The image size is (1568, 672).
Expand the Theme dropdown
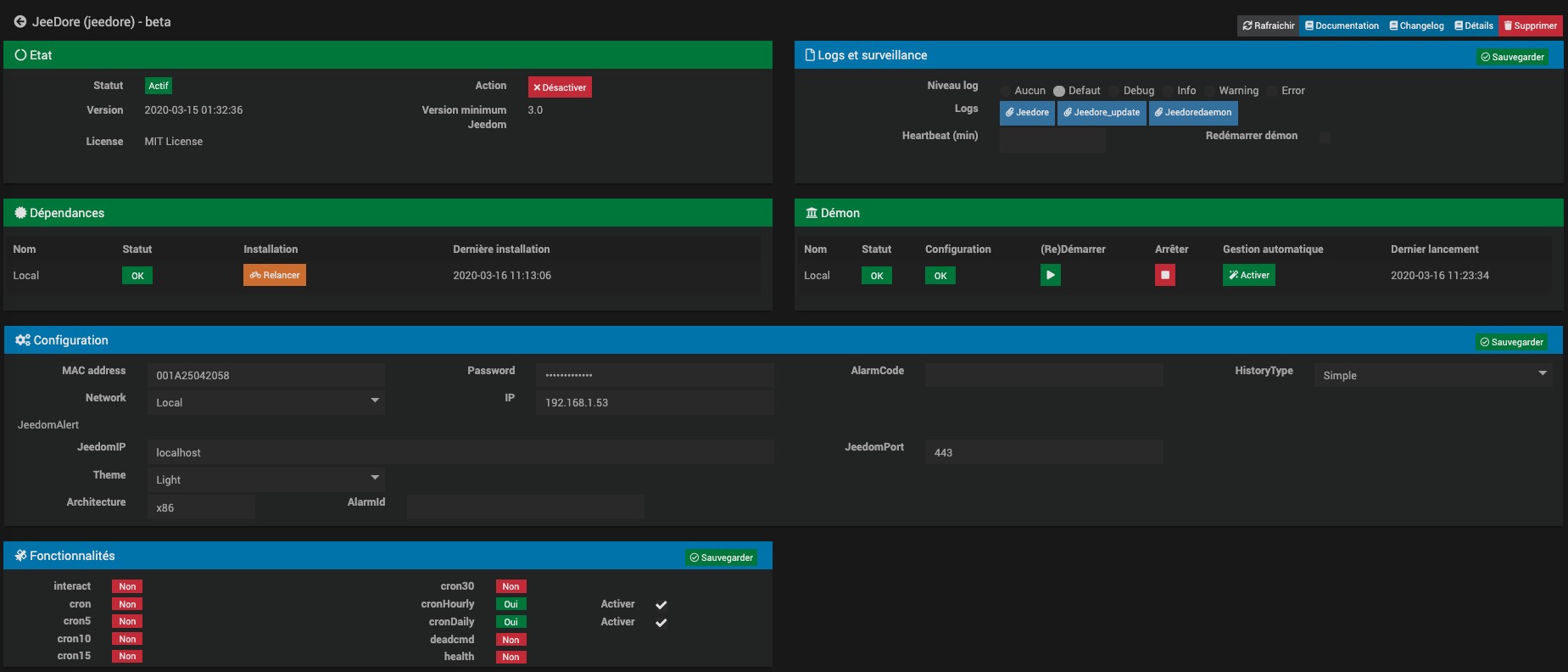pos(265,479)
